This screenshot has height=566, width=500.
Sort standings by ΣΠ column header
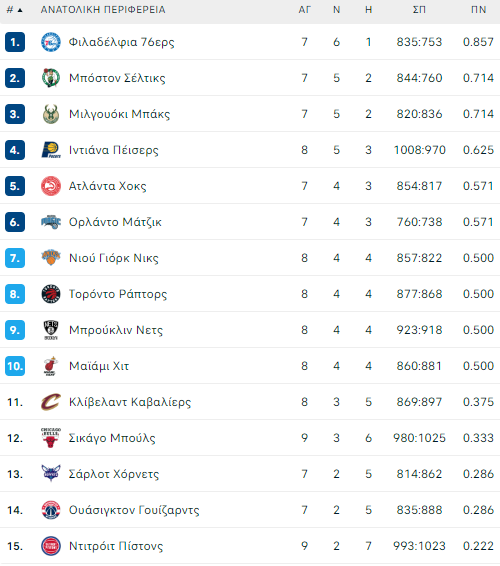click(419, 10)
